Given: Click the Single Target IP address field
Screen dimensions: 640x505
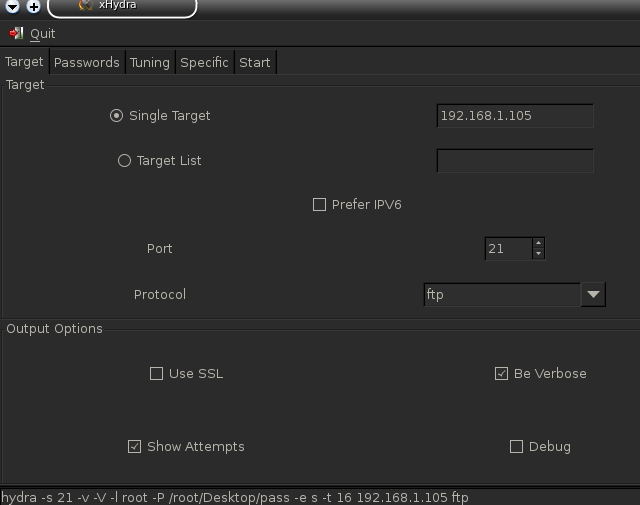Looking at the screenshot, I should [515, 116].
